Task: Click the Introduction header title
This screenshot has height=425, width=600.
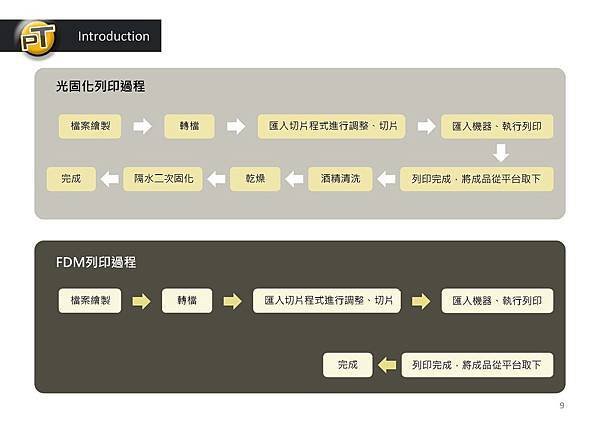Action: (x=114, y=36)
